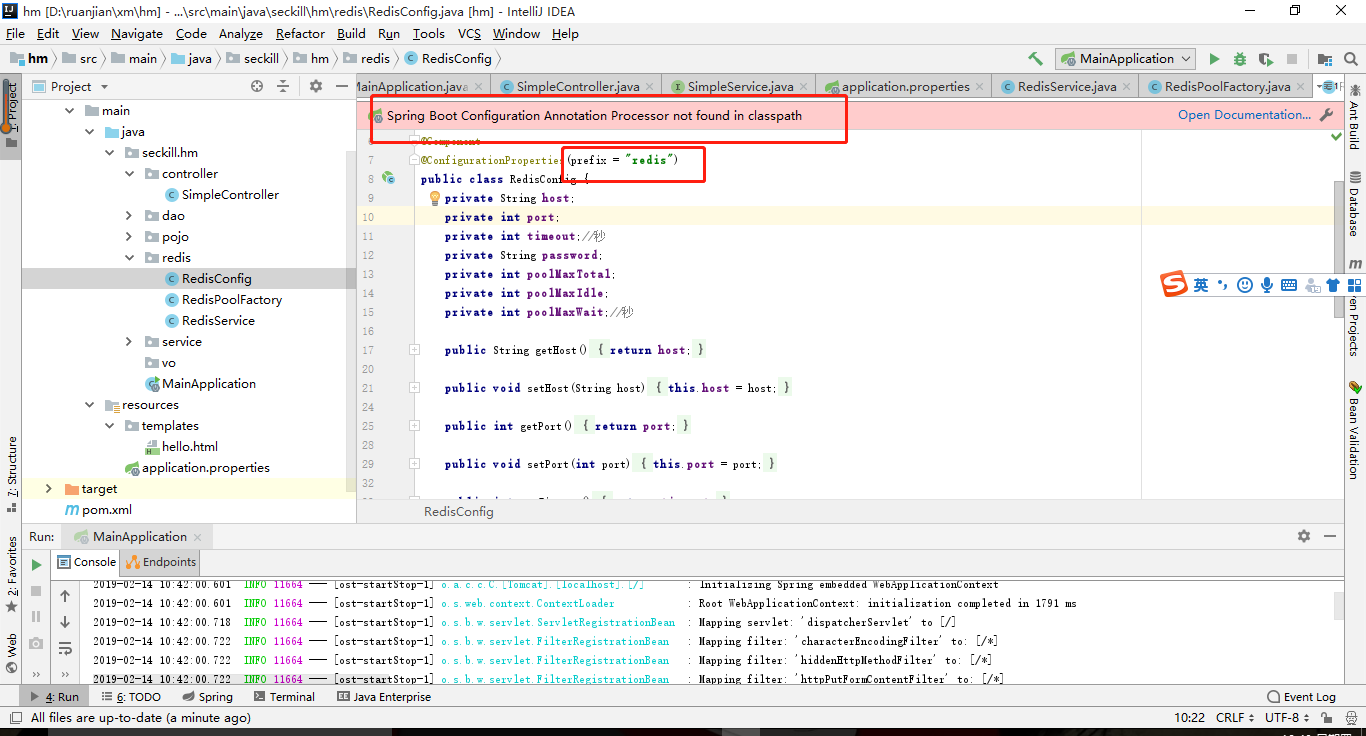This screenshot has width=1366, height=736.
Task: Open Project Structure from the top toolbar
Action: click(x=1325, y=59)
